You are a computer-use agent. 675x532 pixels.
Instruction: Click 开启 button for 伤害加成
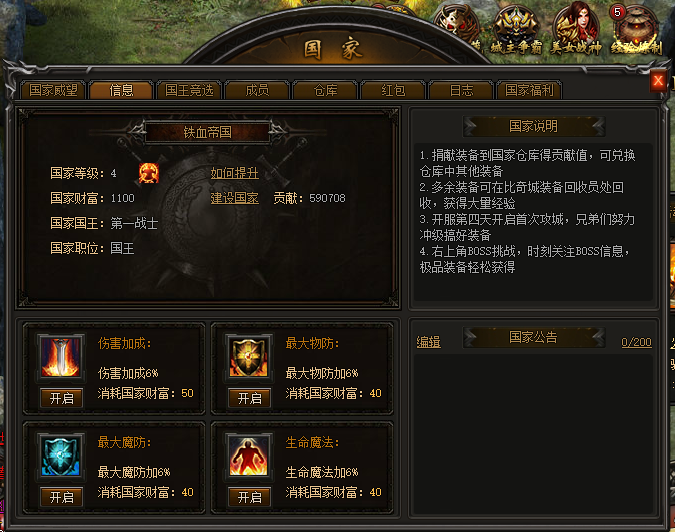click(x=62, y=398)
